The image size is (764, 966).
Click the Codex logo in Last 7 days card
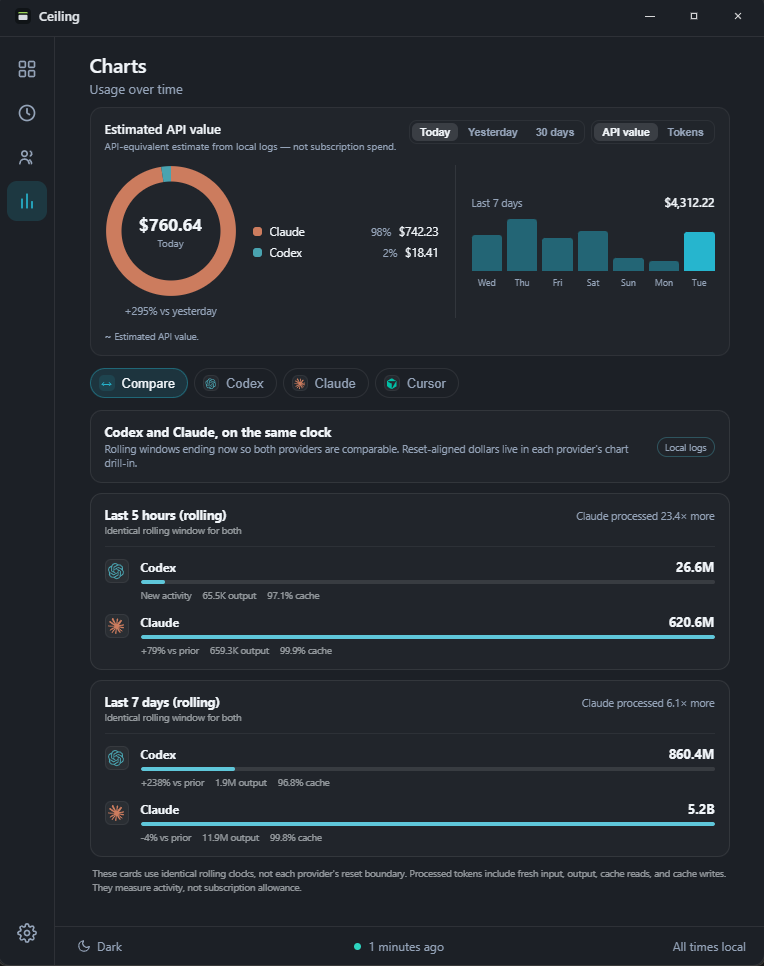116,758
